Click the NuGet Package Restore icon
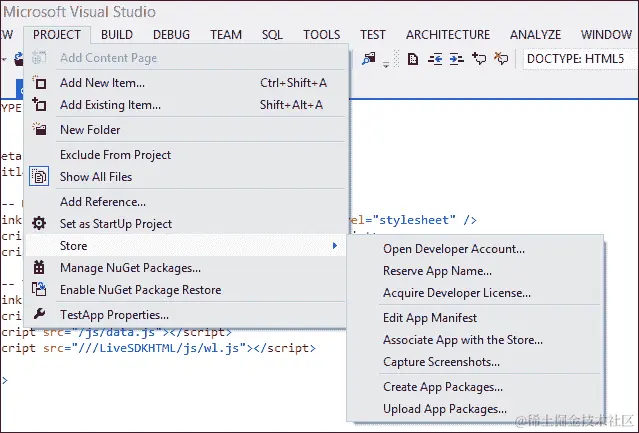This screenshot has width=639, height=433. (x=39, y=289)
